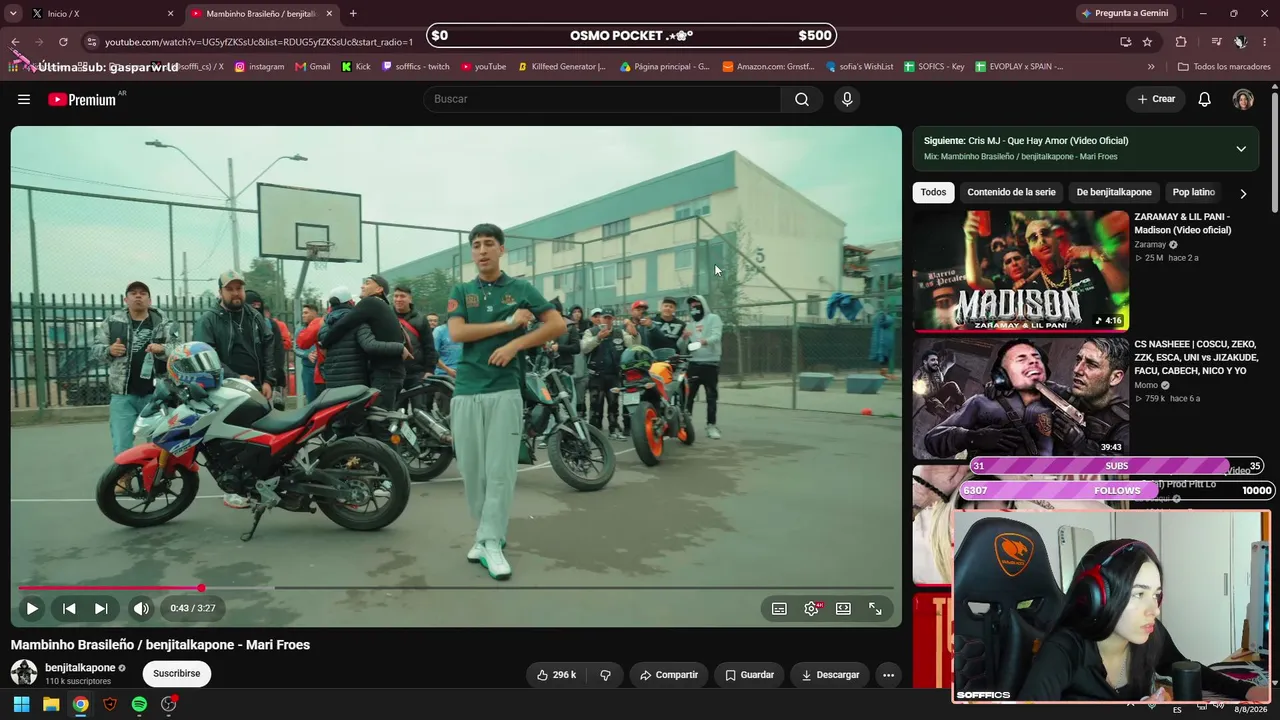Viewport: 1280px width, 720px height.
Task: Bookmark this page with the star
Action: pyautogui.click(x=1147, y=42)
